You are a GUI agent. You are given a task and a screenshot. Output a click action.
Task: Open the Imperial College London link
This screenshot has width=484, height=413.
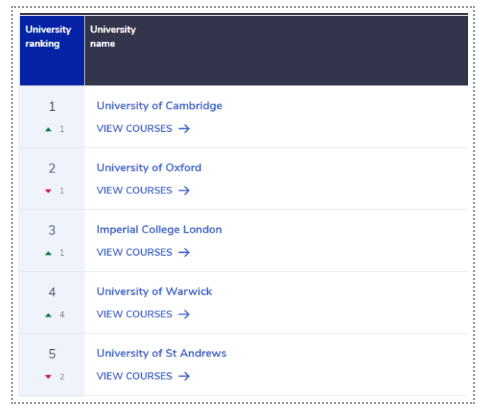(159, 230)
